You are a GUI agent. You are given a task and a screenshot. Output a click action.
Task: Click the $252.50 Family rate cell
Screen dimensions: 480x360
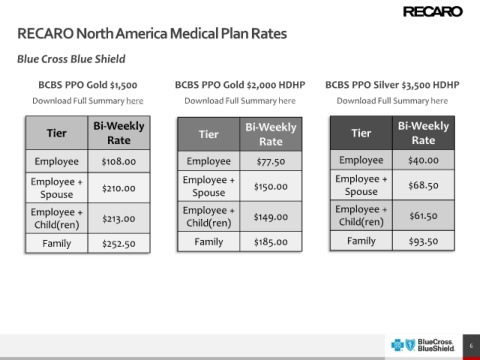click(x=119, y=244)
